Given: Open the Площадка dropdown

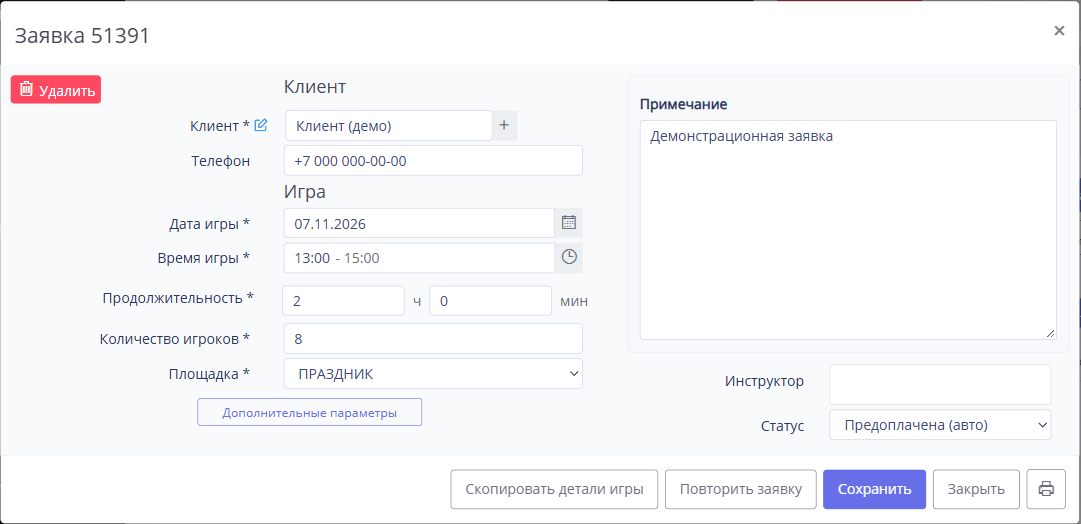Looking at the screenshot, I should 433,374.
